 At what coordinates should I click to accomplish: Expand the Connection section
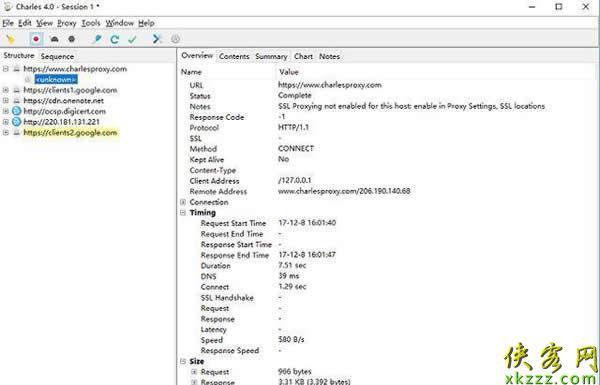pos(183,202)
